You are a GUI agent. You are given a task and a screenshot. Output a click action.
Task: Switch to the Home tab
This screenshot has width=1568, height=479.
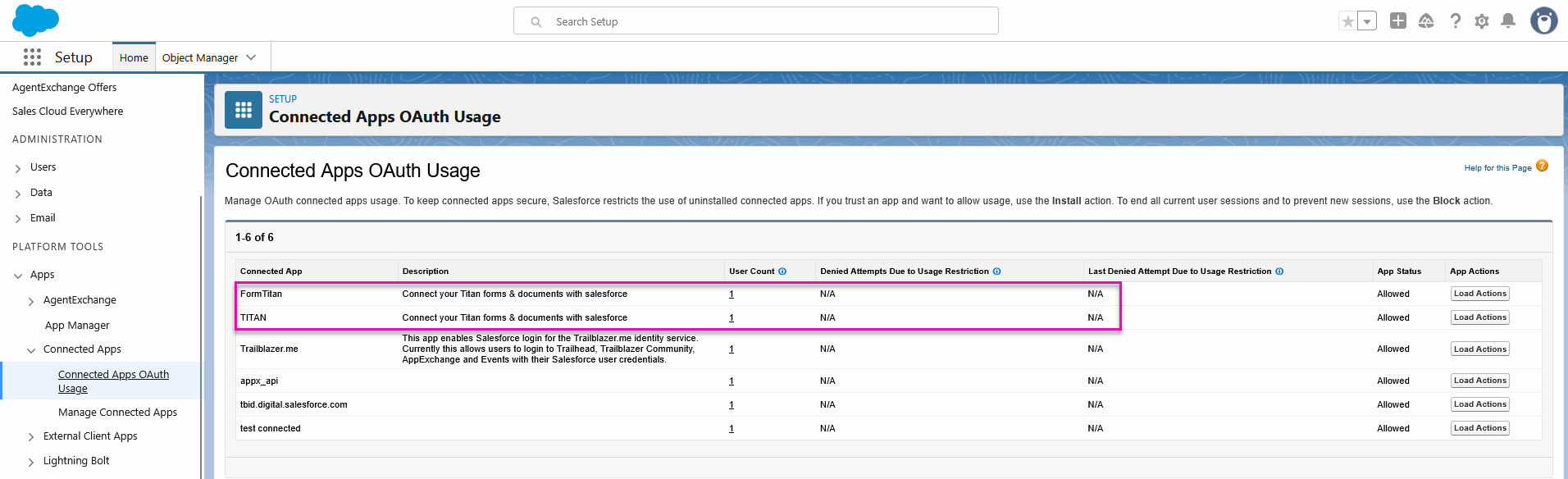134,57
